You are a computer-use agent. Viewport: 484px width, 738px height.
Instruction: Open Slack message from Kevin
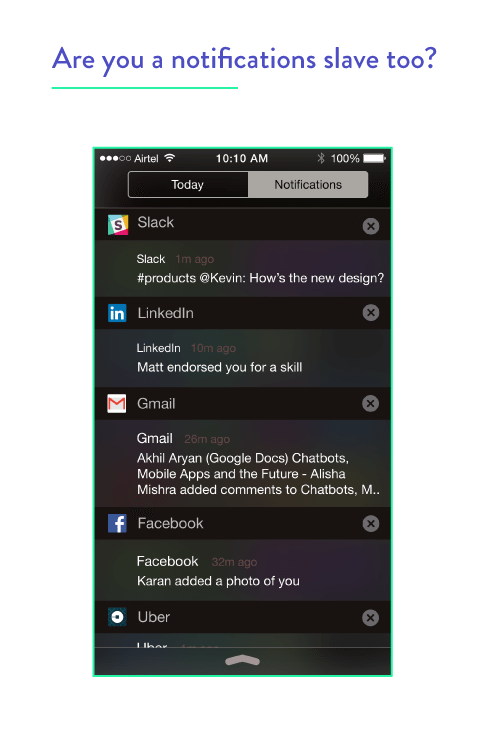pos(243,269)
